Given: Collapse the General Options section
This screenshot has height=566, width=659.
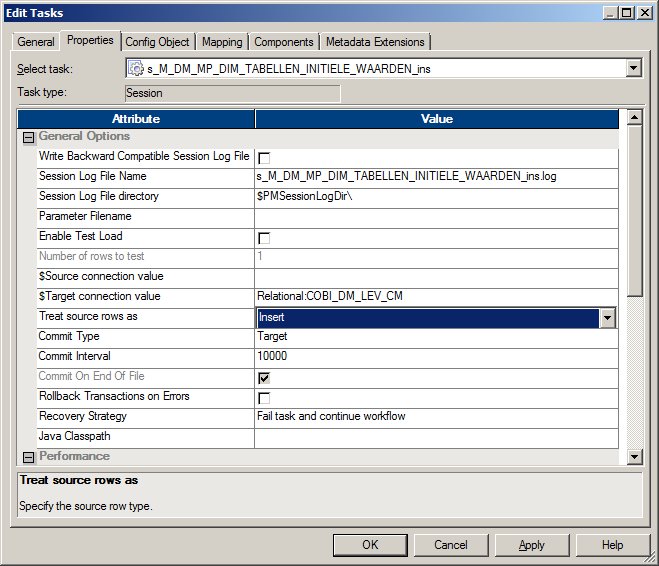Looking at the screenshot, I should (28, 137).
